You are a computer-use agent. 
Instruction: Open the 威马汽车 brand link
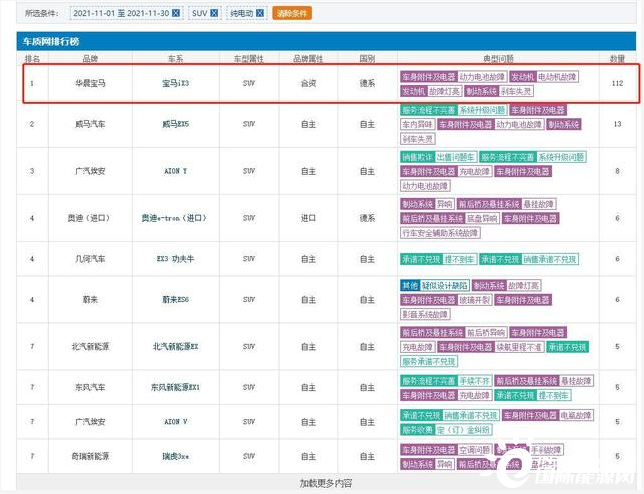click(90, 124)
